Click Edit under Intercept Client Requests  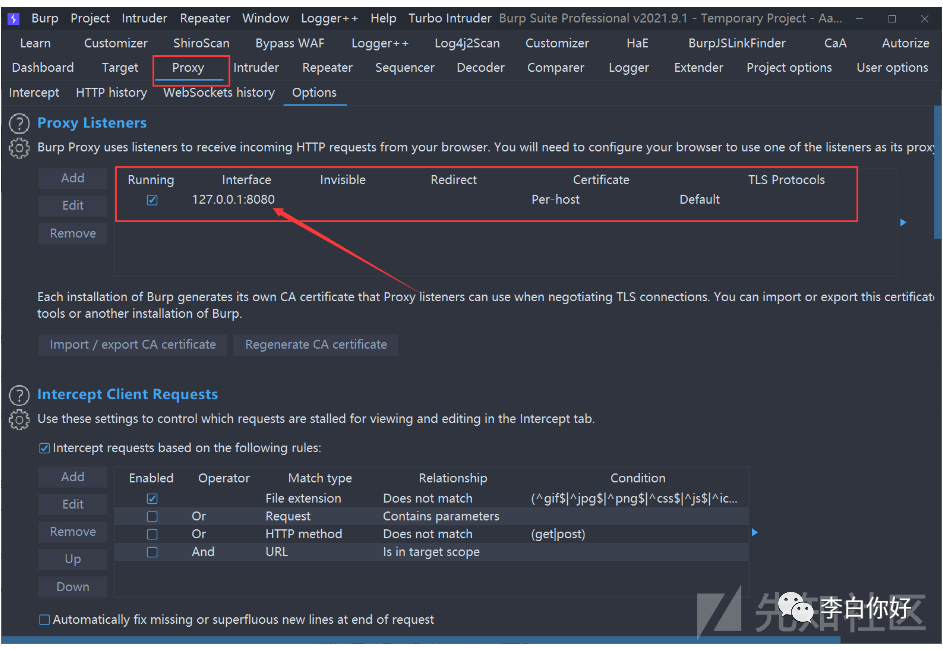tap(73, 504)
